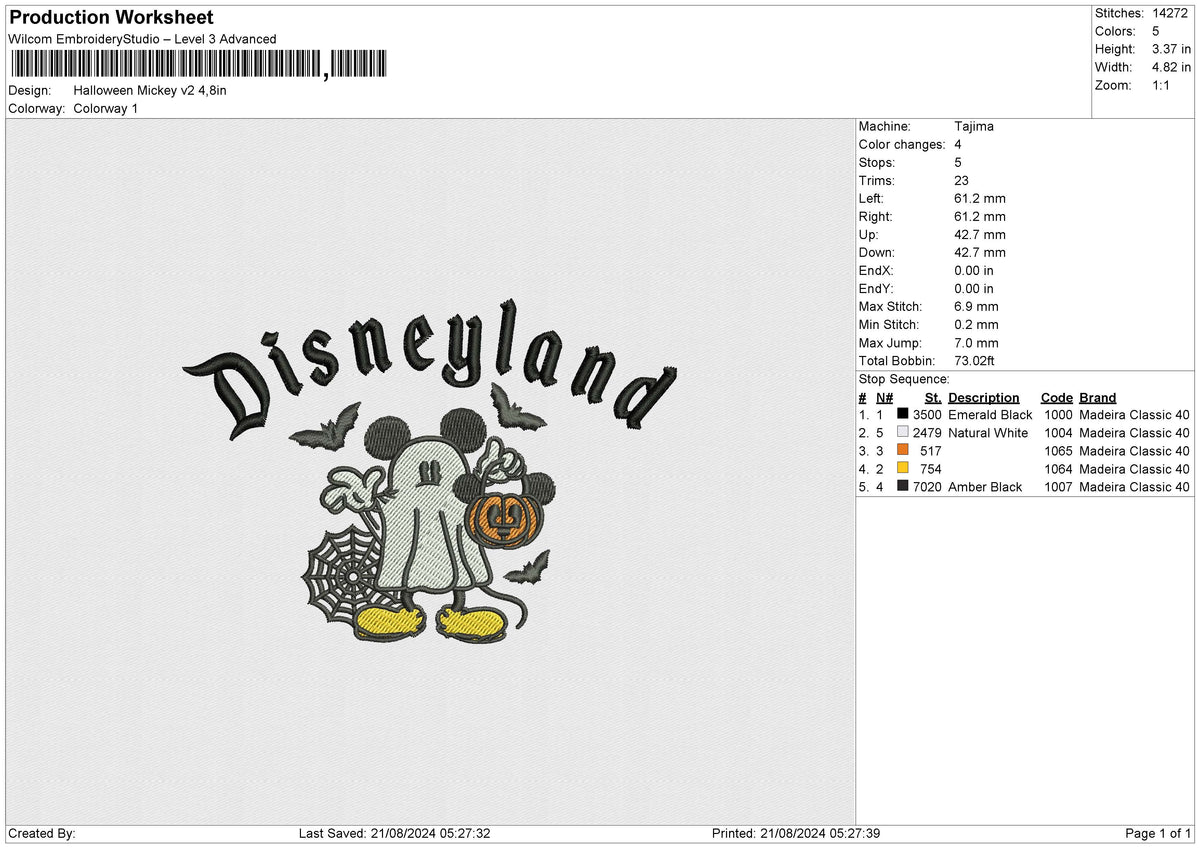Click the Natural White description
The image size is (1200, 848).
pos(988,433)
